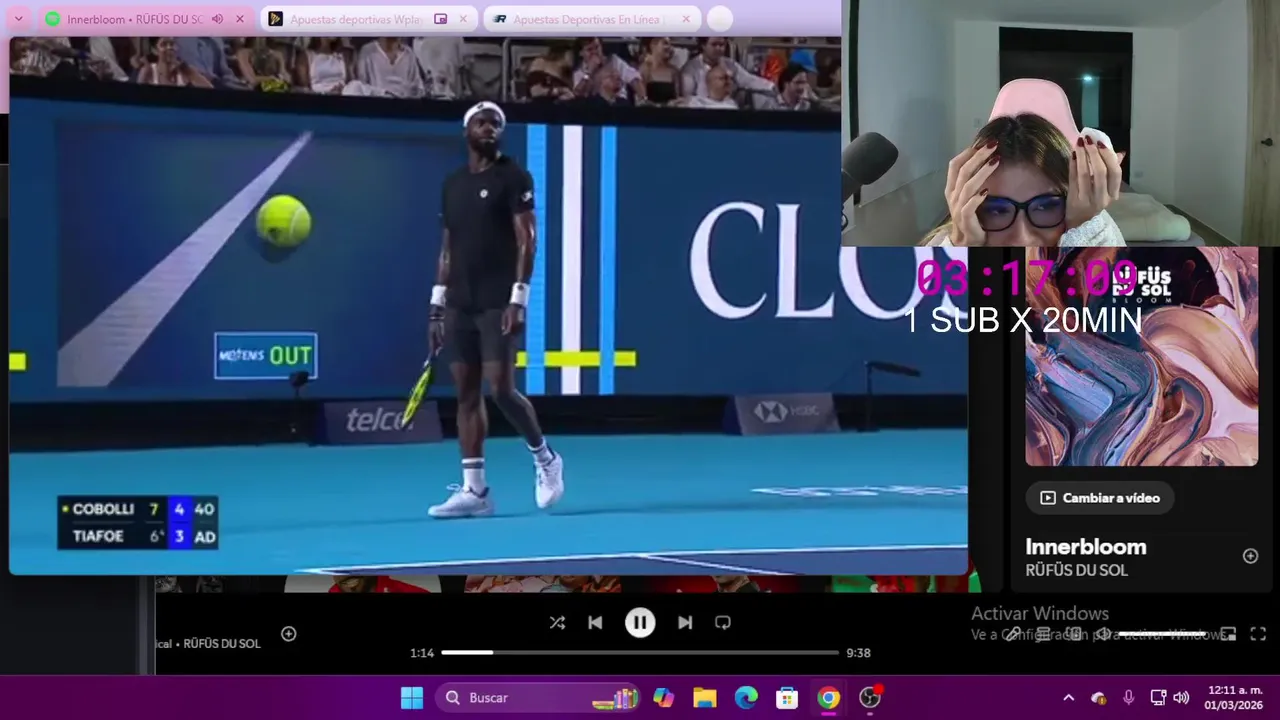Open system volume tray icon
The height and width of the screenshot is (720, 1280).
[x=1181, y=698]
